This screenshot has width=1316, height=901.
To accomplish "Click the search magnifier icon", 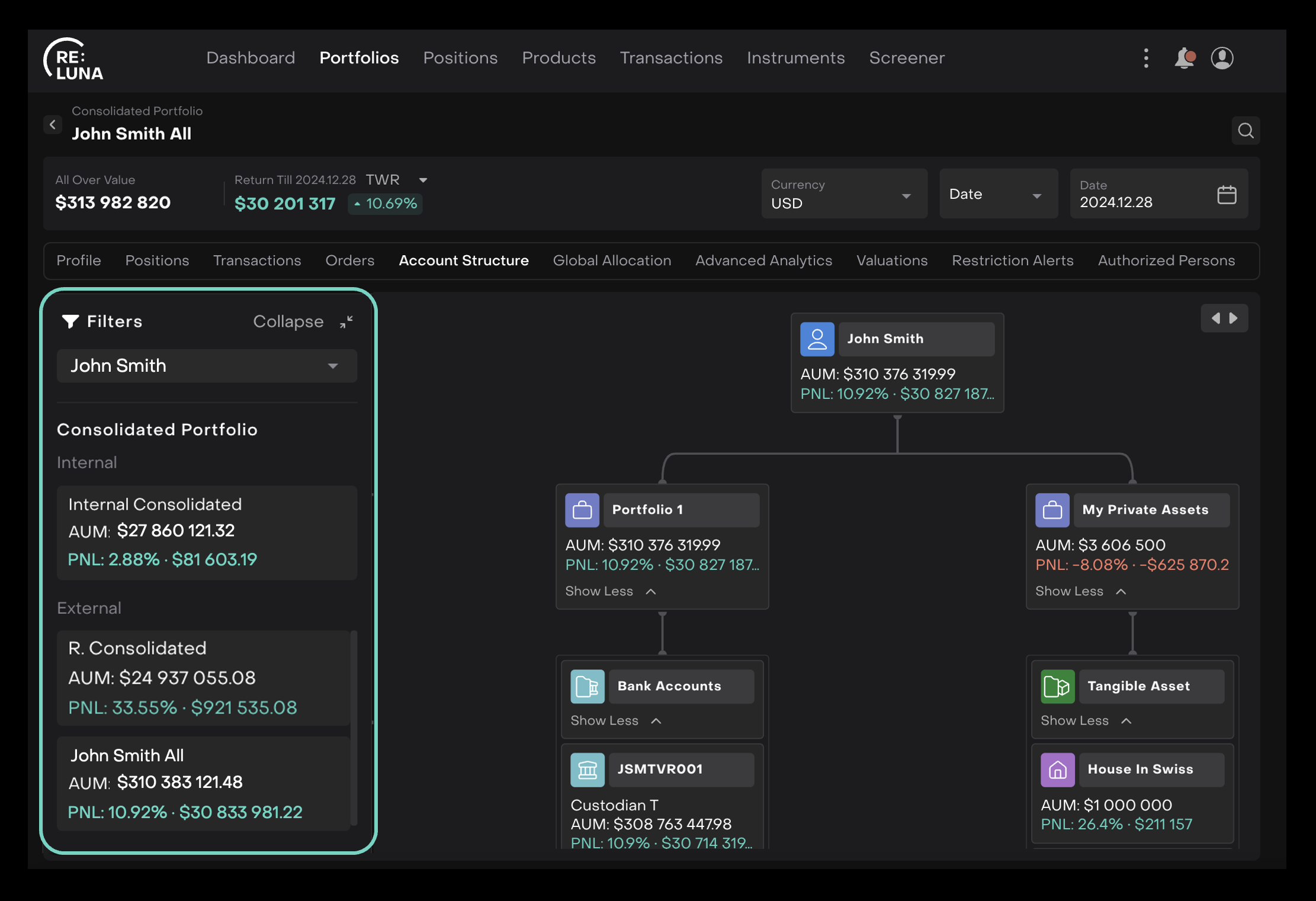I will tap(1246, 131).
